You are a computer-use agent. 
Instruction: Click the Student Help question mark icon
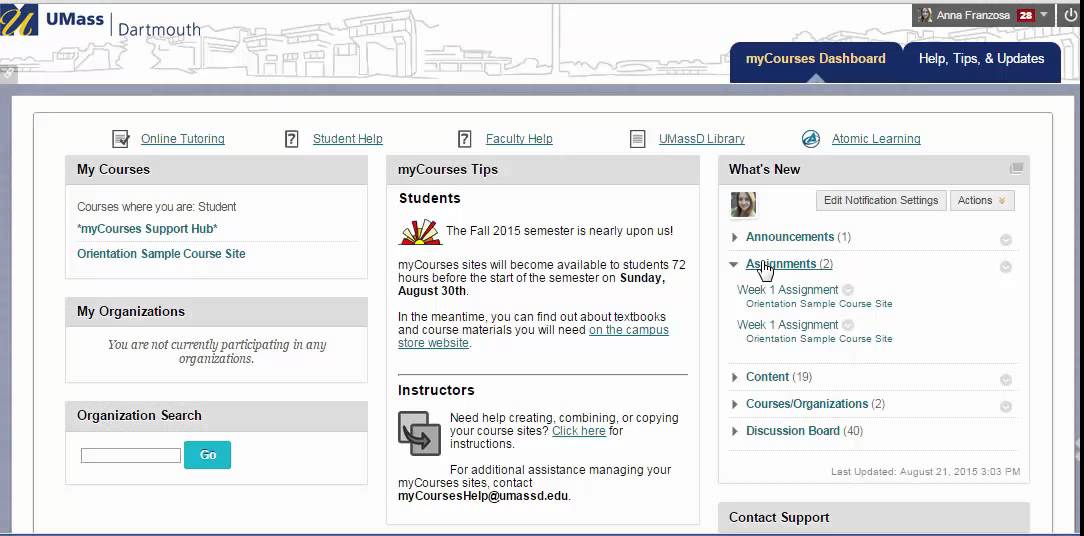[x=292, y=139]
